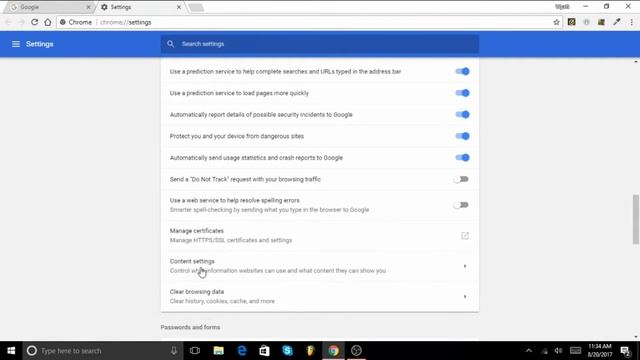Open the Settings hamburger menu
640x360 pixels.
tap(16, 44)
